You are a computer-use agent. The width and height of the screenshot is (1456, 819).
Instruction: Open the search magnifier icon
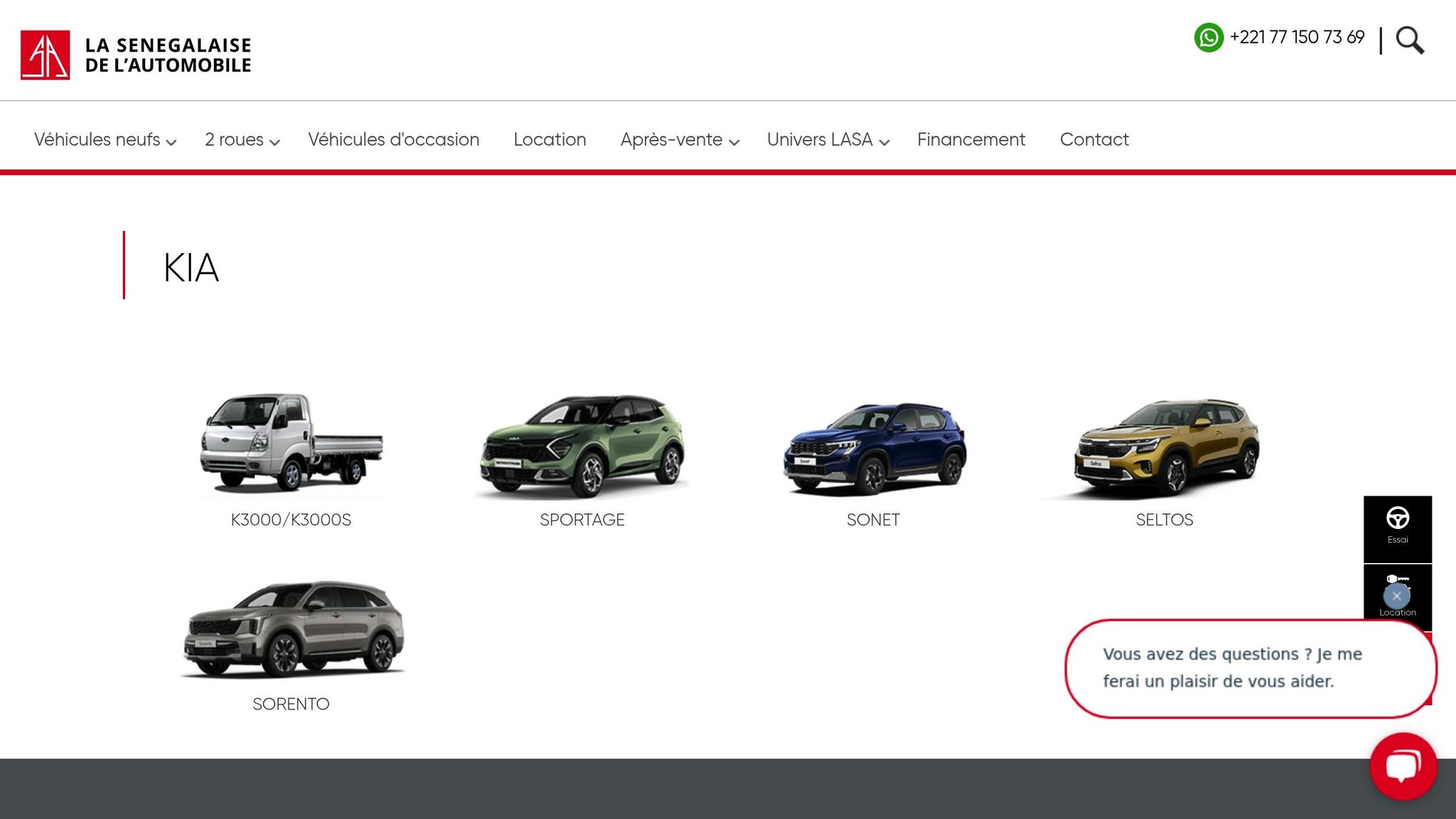[1410, 41]
